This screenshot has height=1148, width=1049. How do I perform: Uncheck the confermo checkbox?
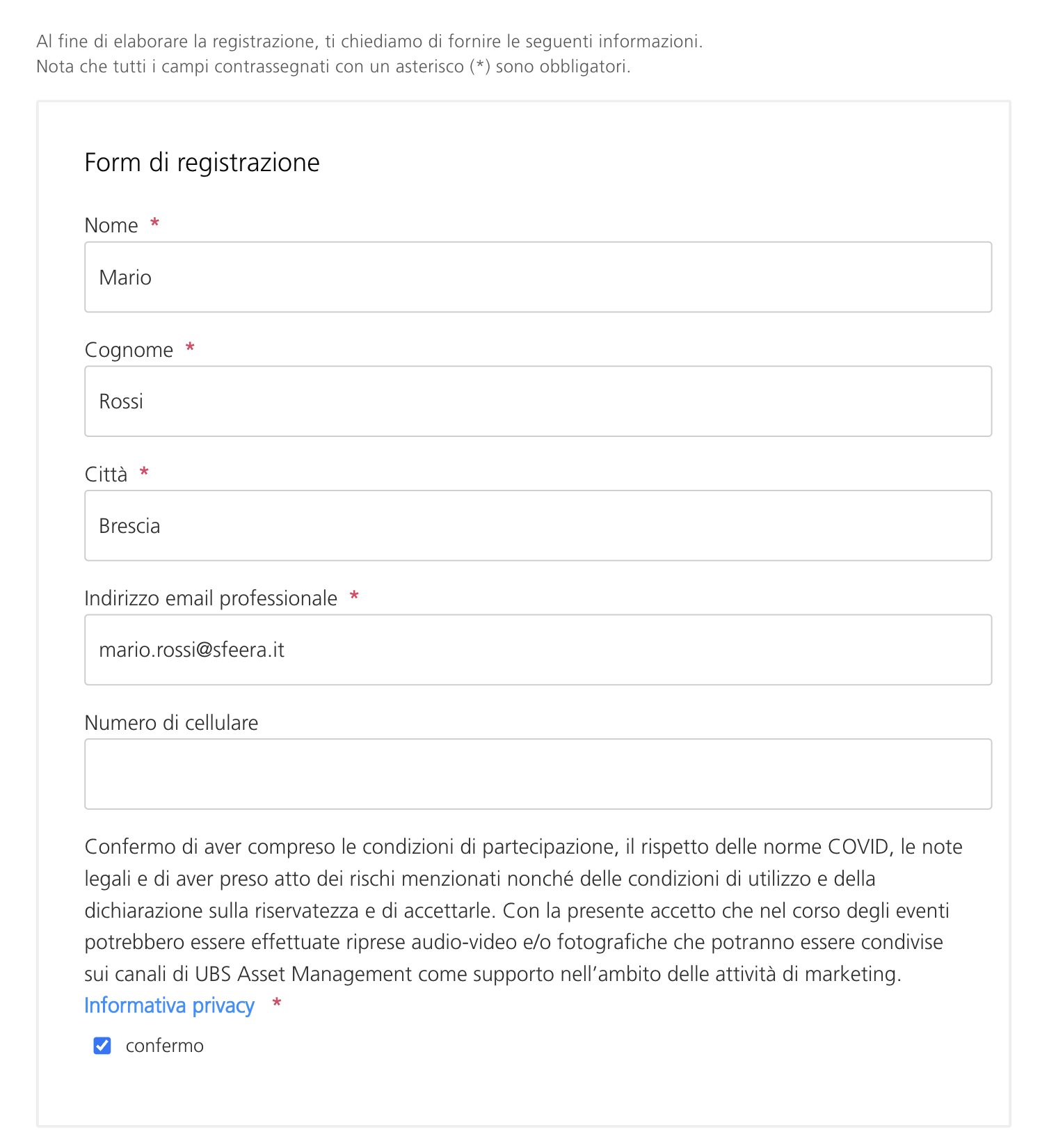(102, 1046)
